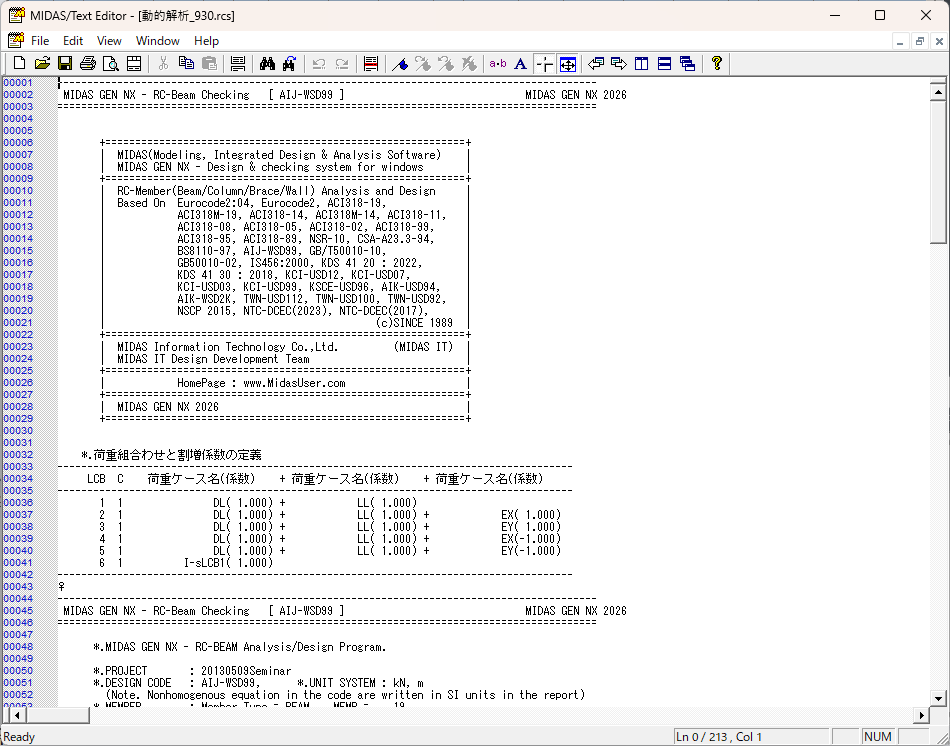
Task: Click the horizontal scrollbar left arrow
Action: [x=17, y=715]
